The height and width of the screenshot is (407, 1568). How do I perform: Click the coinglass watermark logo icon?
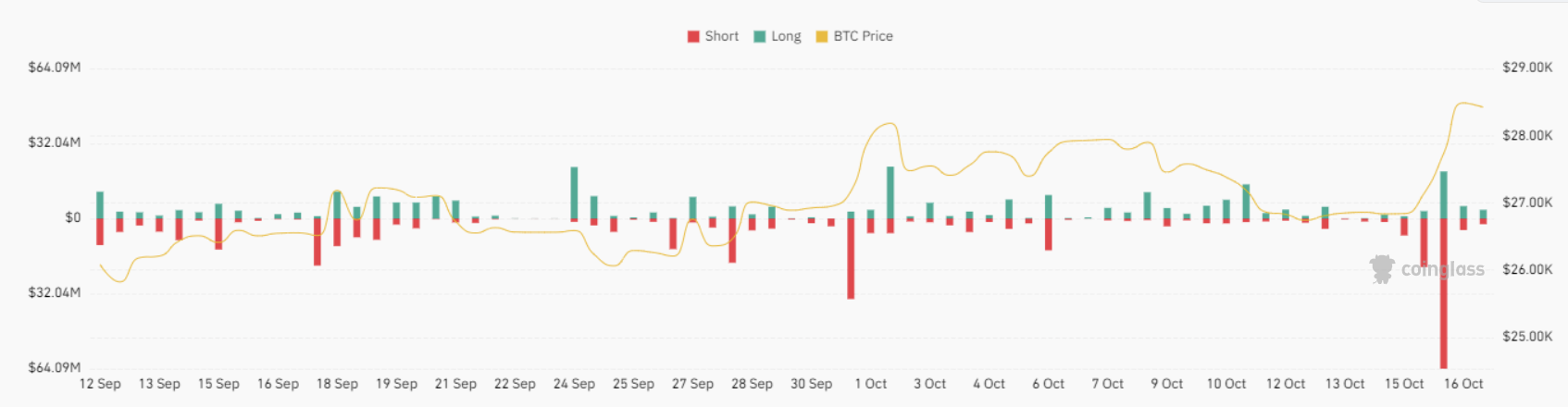click(x=1381, y=269)
